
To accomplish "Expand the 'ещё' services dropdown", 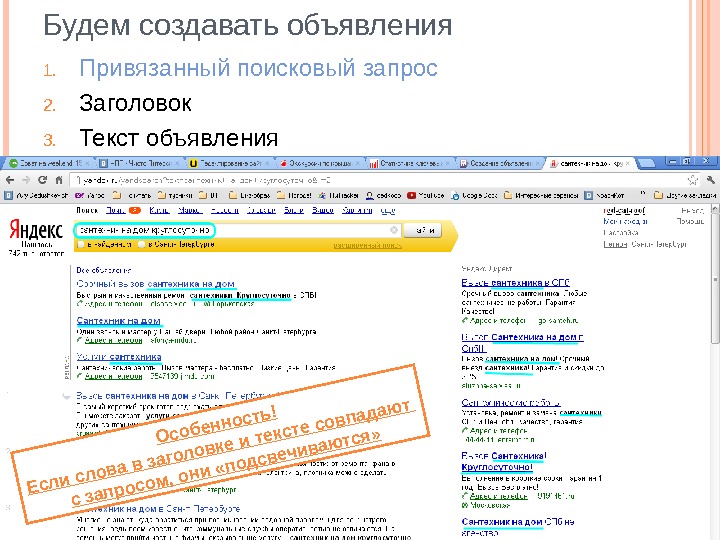I will point(388,210).
